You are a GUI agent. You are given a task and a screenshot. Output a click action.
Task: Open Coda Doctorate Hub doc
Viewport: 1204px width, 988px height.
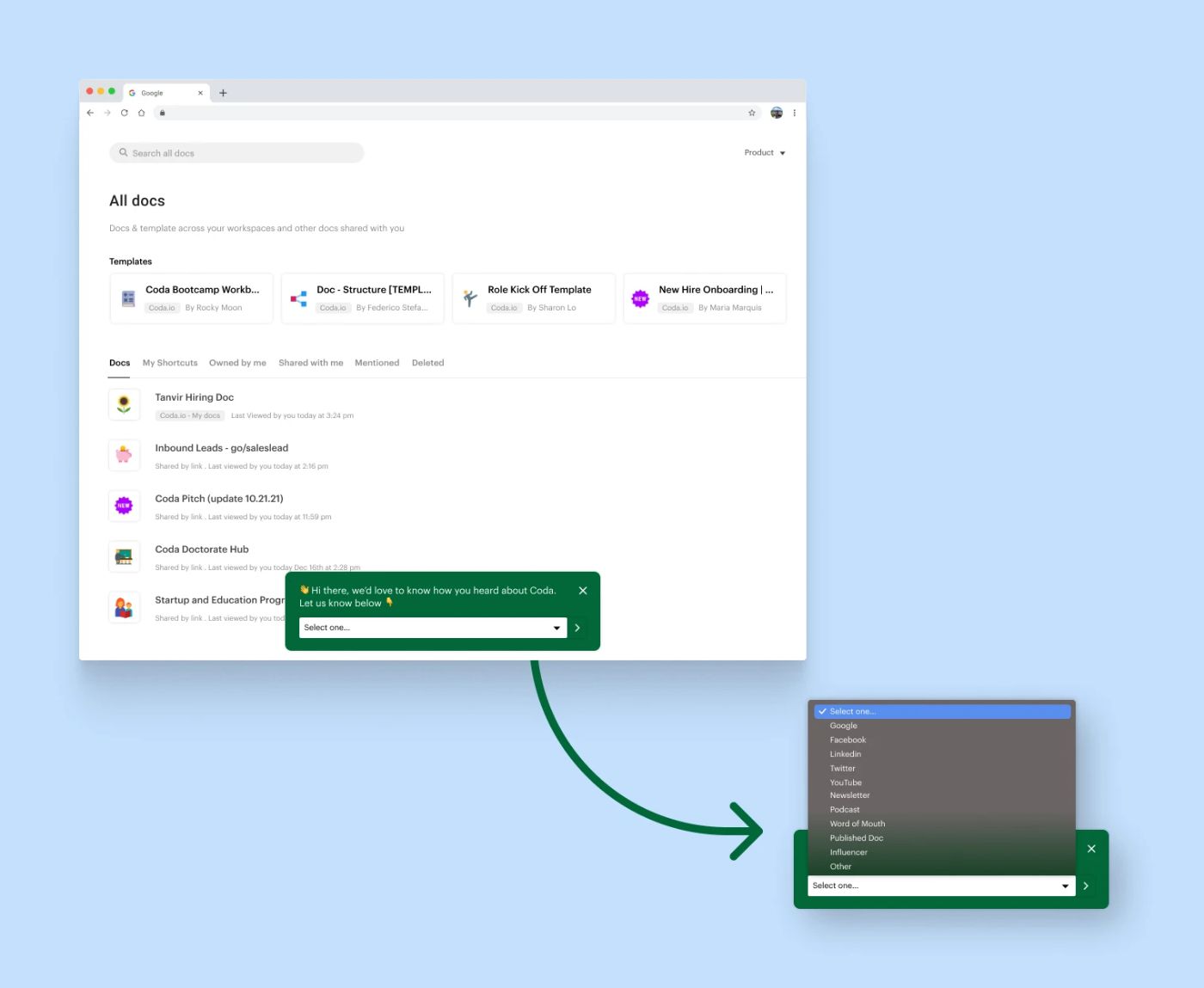pos(201,549)
